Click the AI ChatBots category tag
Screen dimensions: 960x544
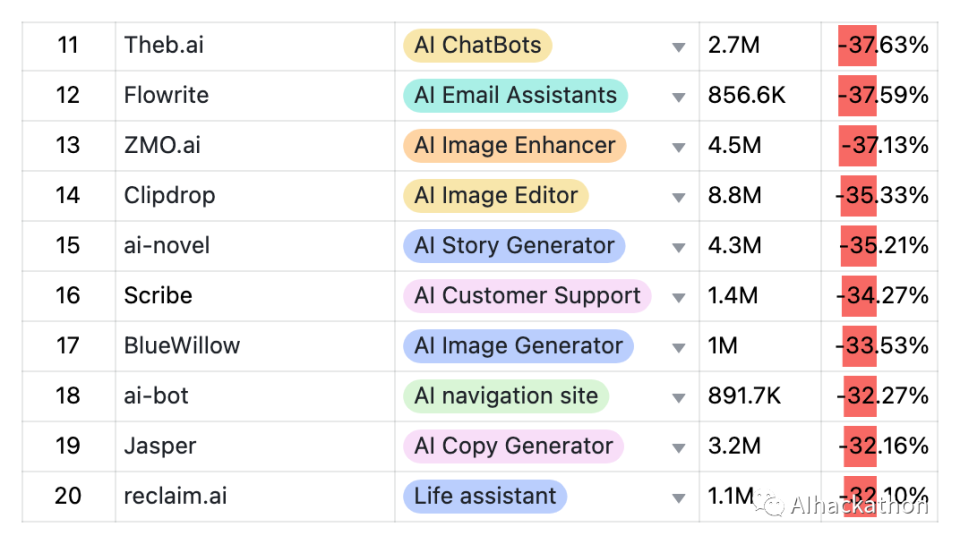point(477,45)
